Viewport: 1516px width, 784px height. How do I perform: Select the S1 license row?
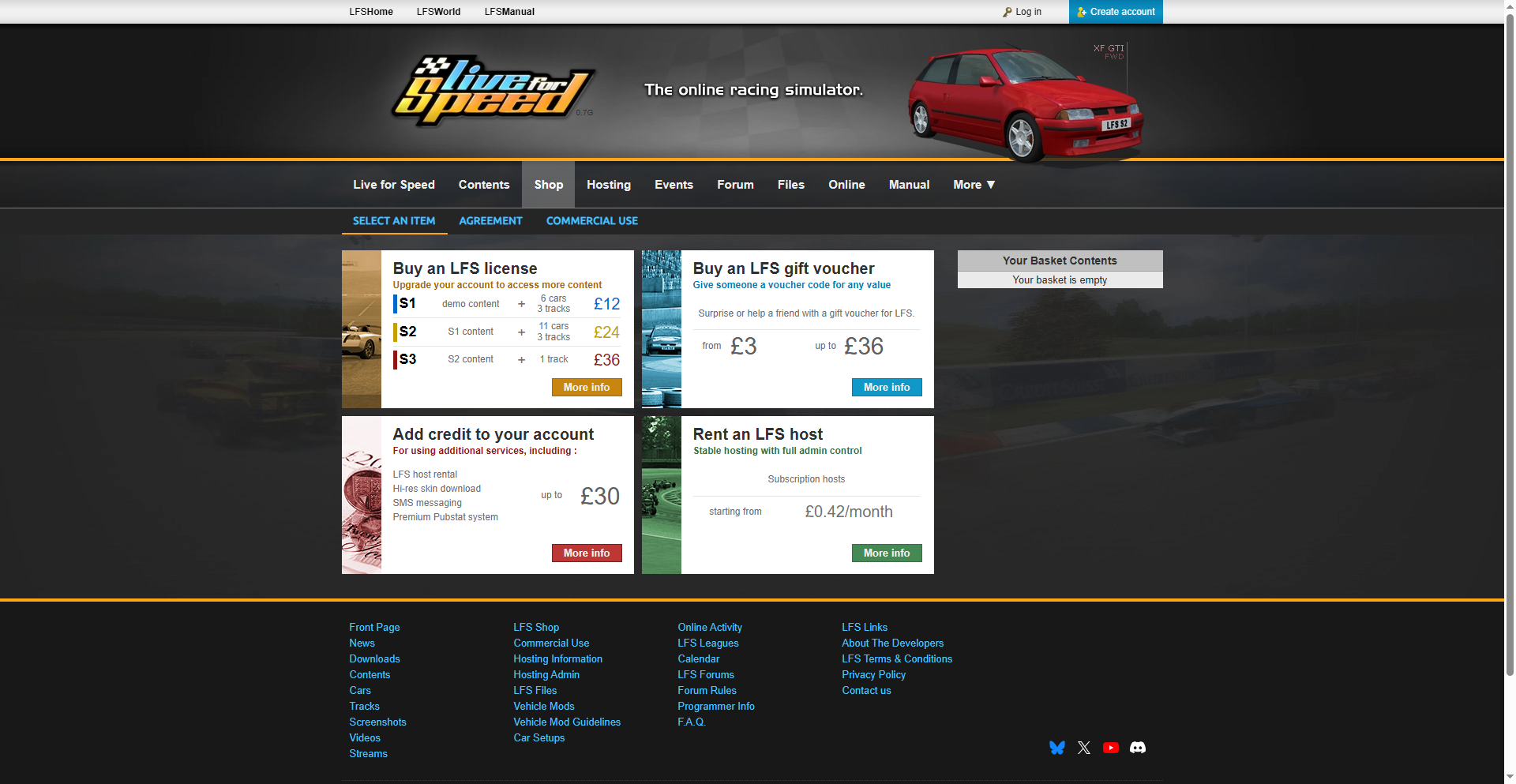(x=507, y=304)
